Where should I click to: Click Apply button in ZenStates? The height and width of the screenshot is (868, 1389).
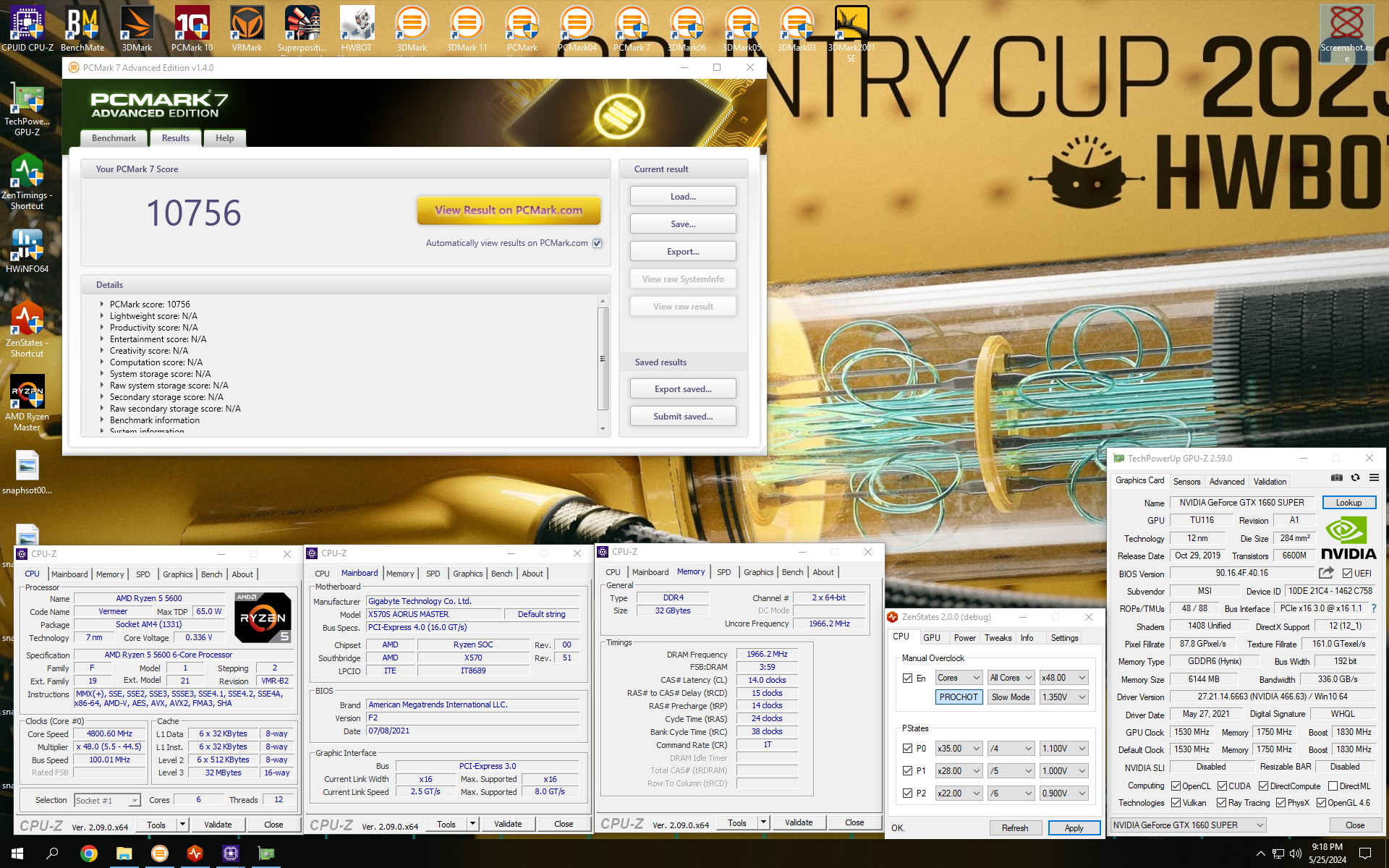[x=1074, y=828]
